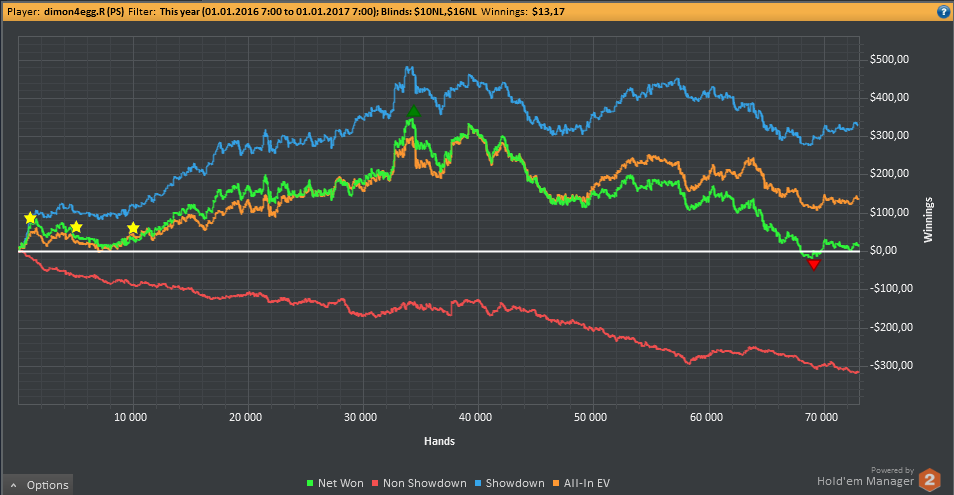This screenshot has height=495, width=954.
Task: Select the yellow star marker at 10 000 hands
Action: click(x=133, y=228)
